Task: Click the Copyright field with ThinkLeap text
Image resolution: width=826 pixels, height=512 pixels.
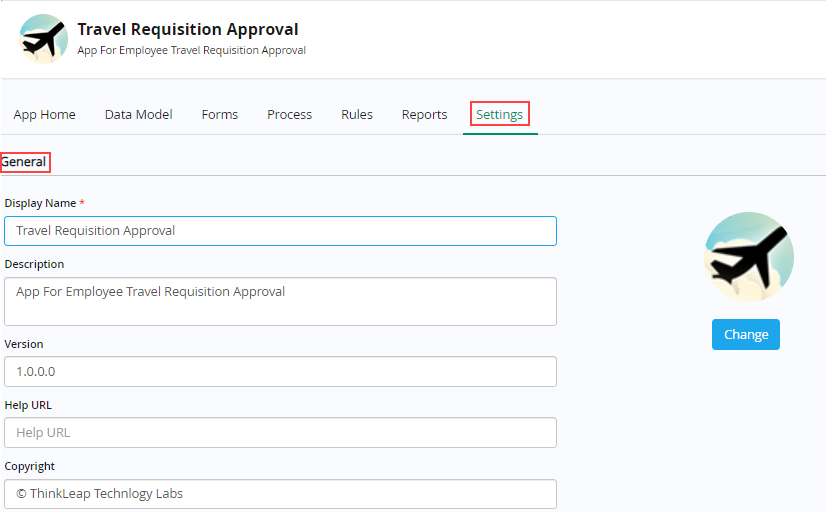Action: pos(280,494)
